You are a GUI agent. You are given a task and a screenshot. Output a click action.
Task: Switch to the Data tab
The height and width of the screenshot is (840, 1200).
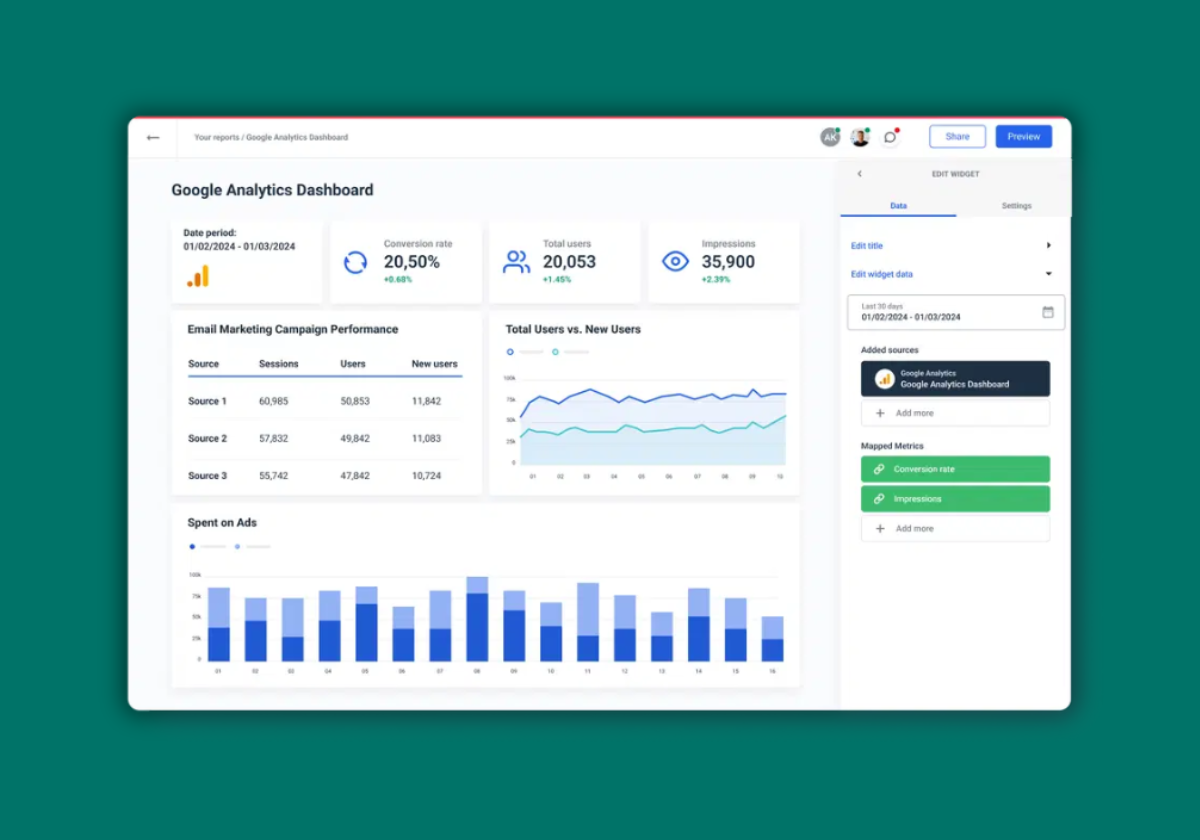[898, 206]
